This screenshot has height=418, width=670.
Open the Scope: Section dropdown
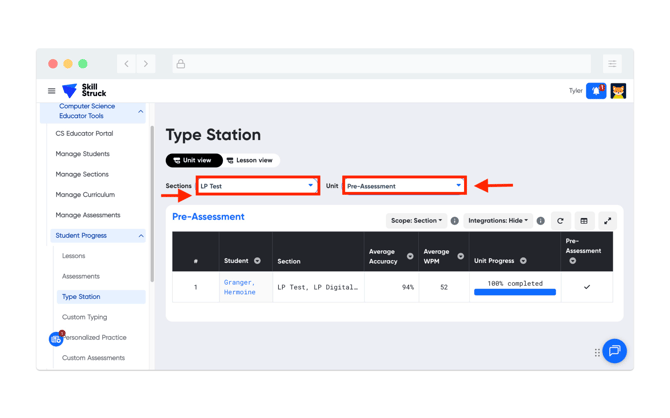(x=416, y=221)
